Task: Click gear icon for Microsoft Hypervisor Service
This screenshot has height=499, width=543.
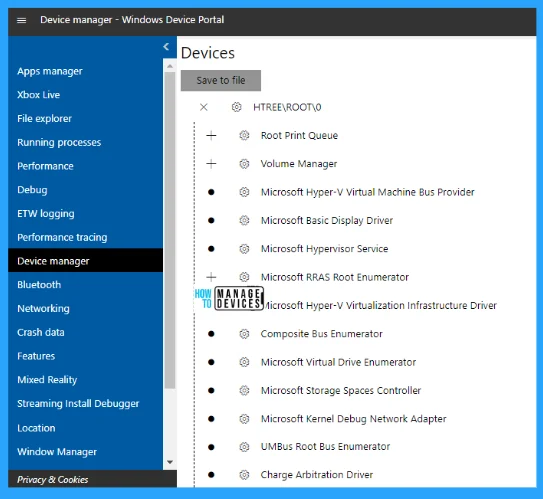Action: pyautogui.click(x=244, y=249)
